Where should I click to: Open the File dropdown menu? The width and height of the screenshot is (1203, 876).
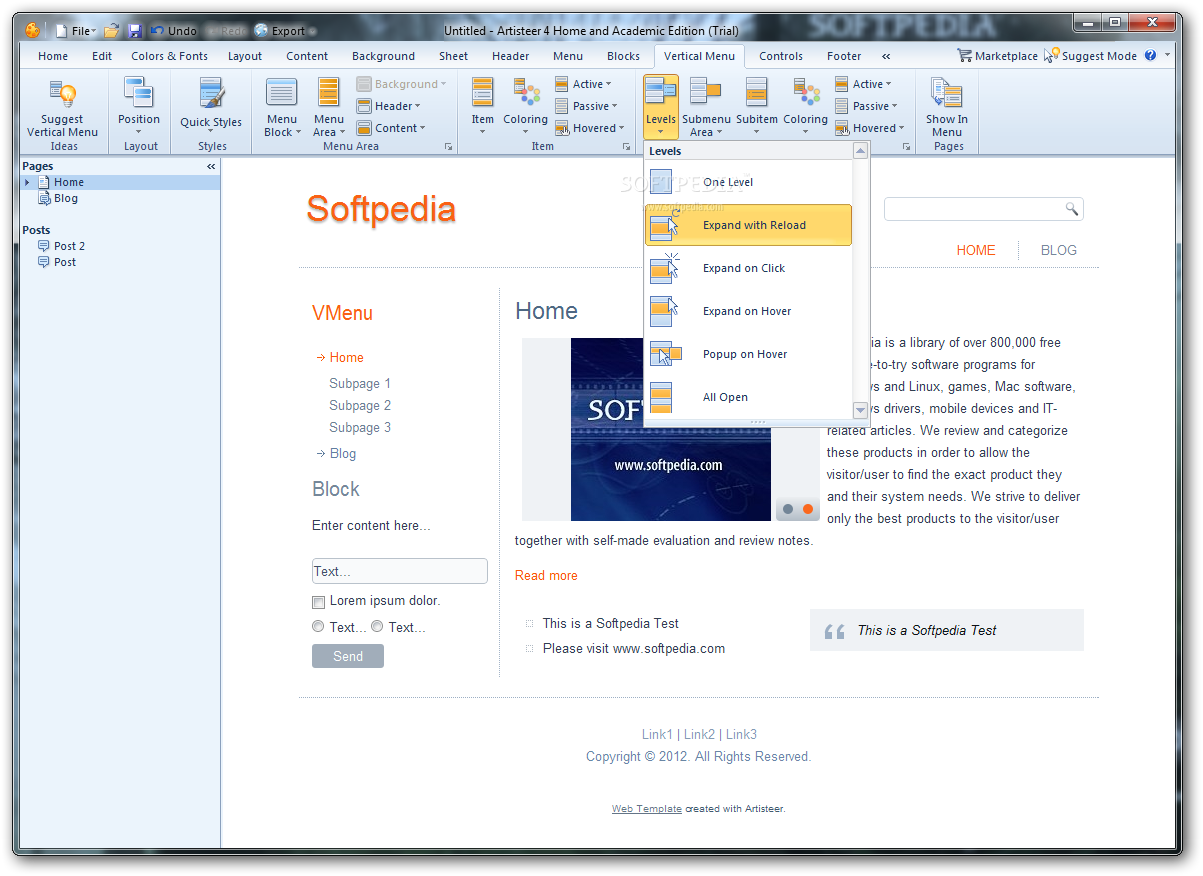click(x=76, y=31)
